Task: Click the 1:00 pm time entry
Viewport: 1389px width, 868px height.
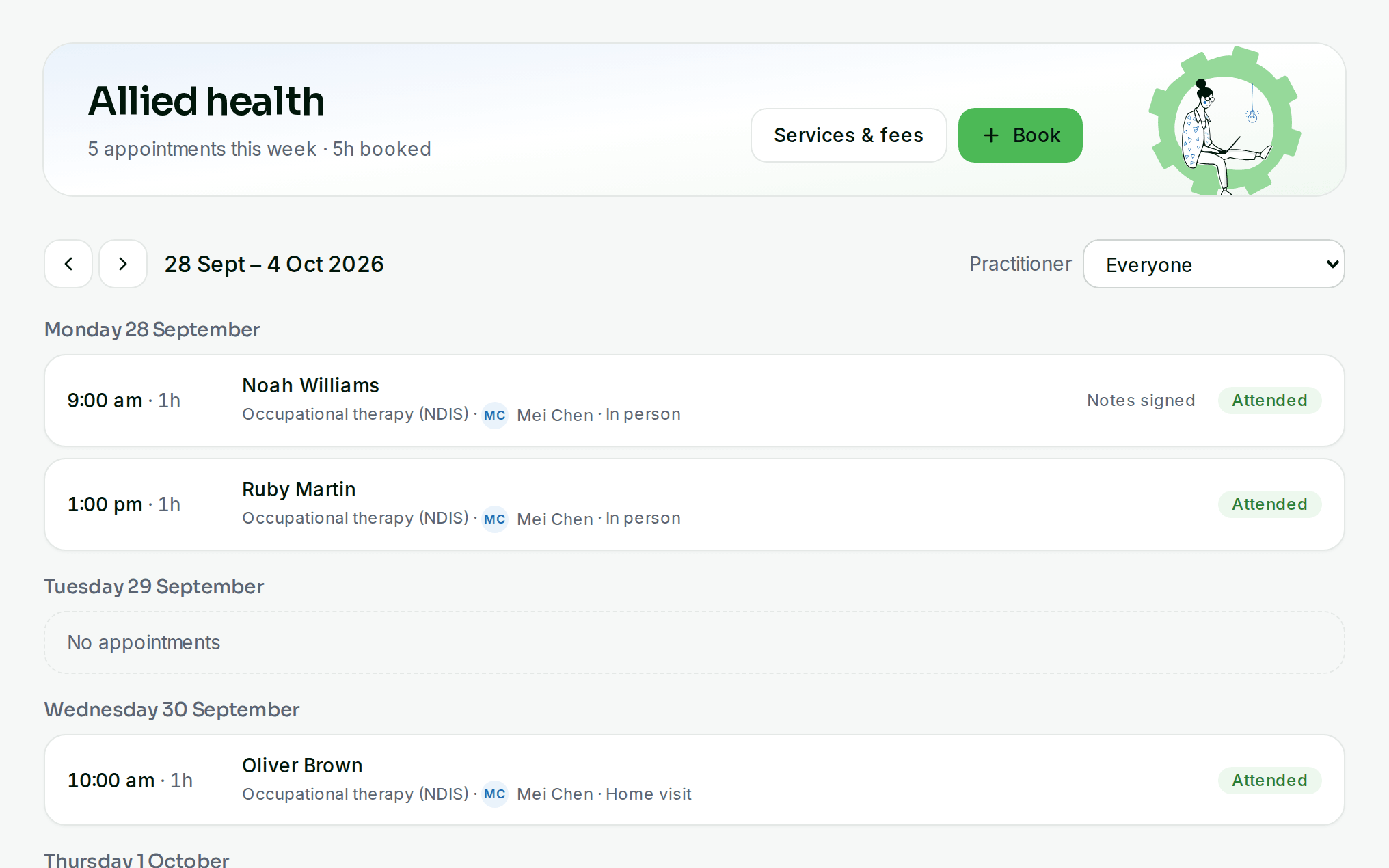Action: click(x=124, y=504)
